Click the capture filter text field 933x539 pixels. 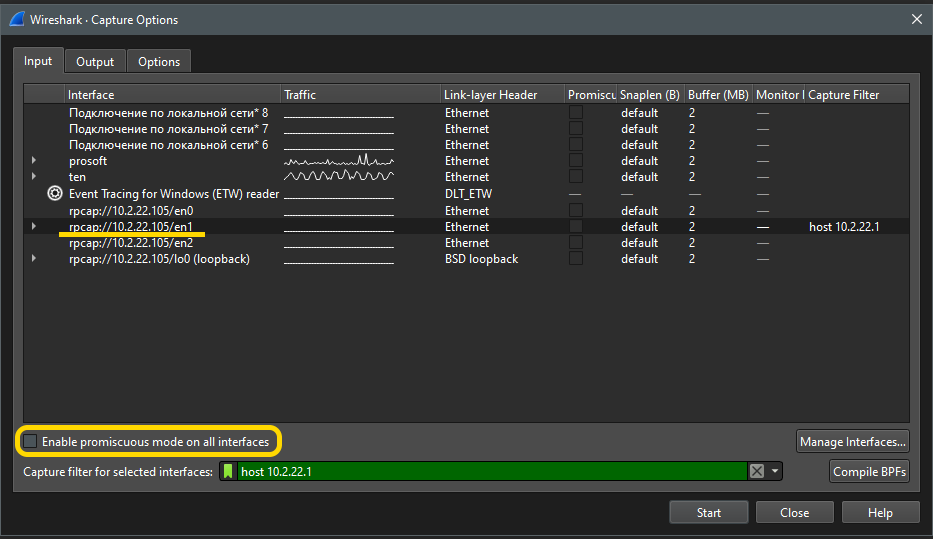tap(492, 471)
